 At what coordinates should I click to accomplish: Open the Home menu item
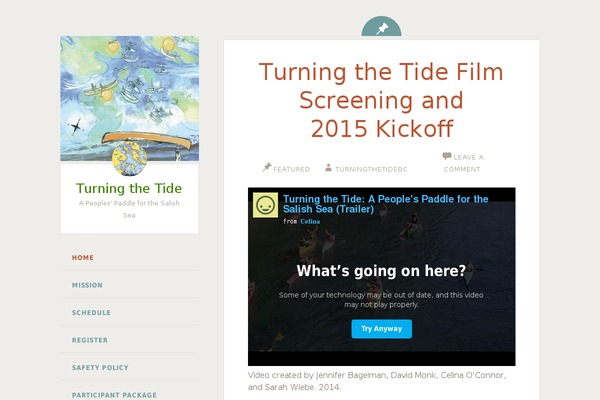click(82, 257)
